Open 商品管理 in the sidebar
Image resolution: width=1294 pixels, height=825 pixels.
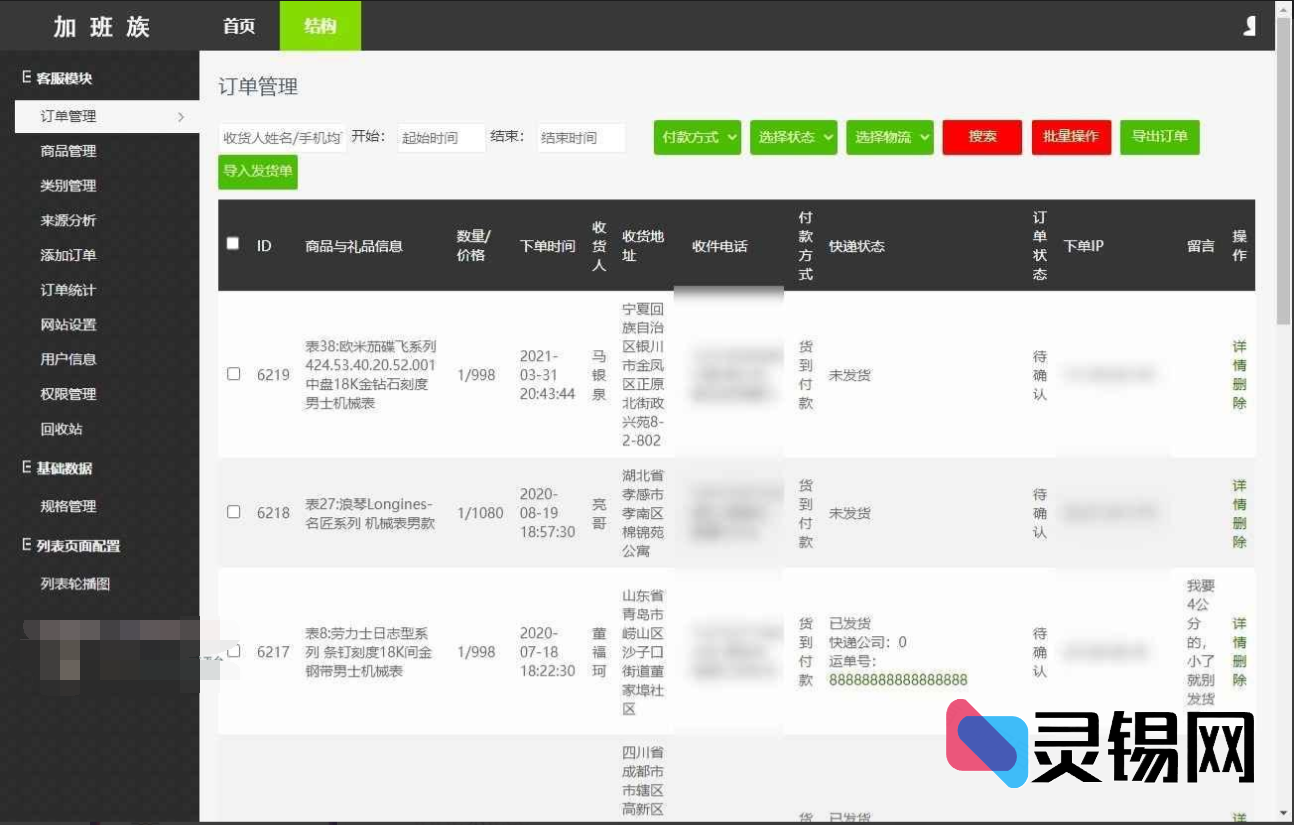click(70, 150)
